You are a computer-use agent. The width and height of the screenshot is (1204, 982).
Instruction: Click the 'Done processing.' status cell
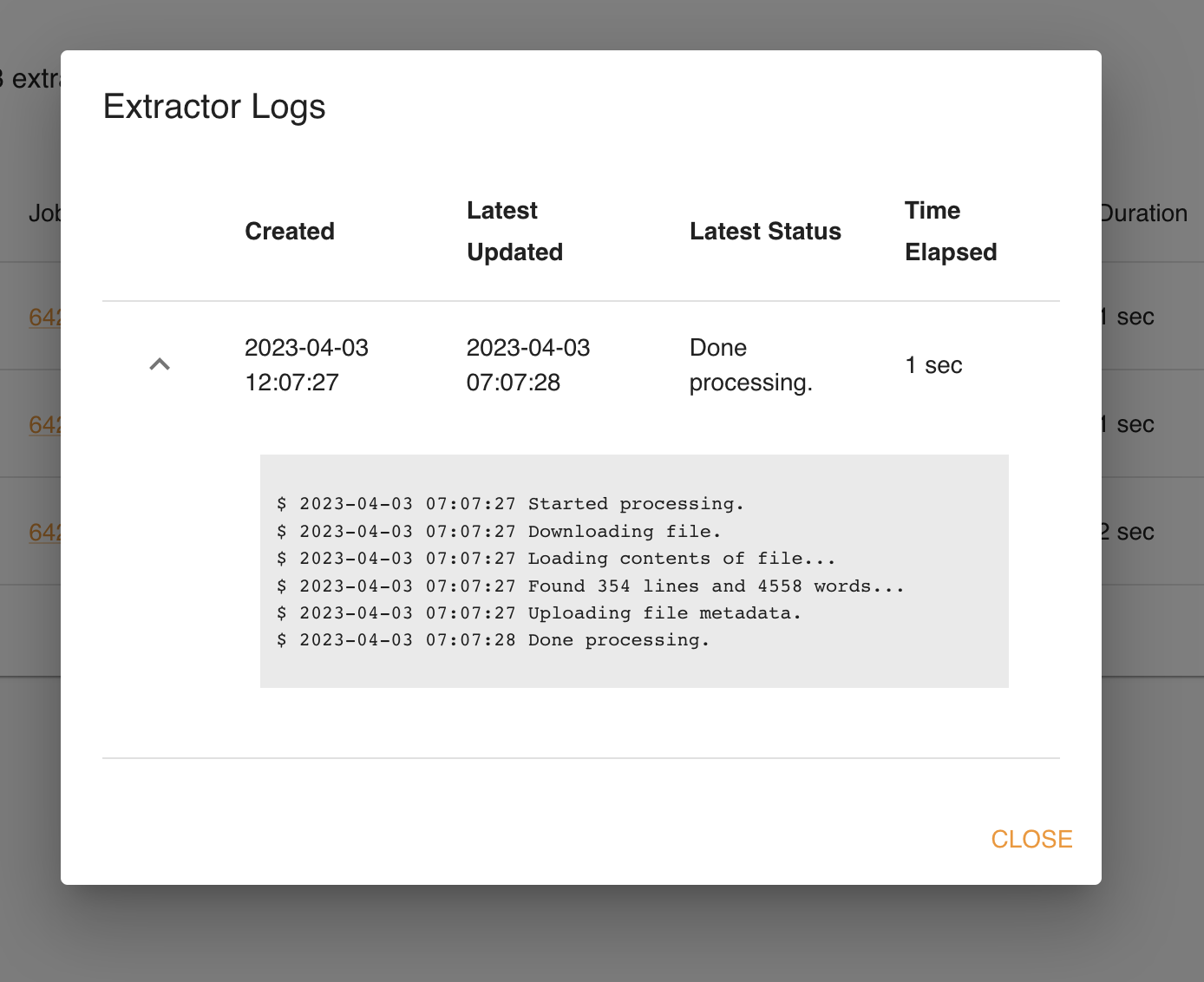(x=751, y=365)
